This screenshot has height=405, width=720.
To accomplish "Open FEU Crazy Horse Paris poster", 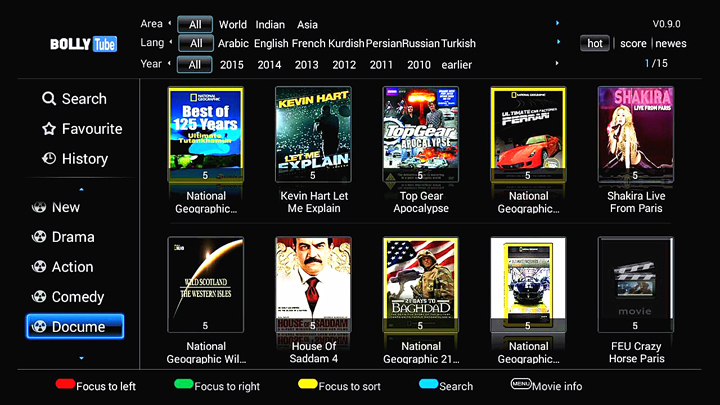I will click(636, 285).
